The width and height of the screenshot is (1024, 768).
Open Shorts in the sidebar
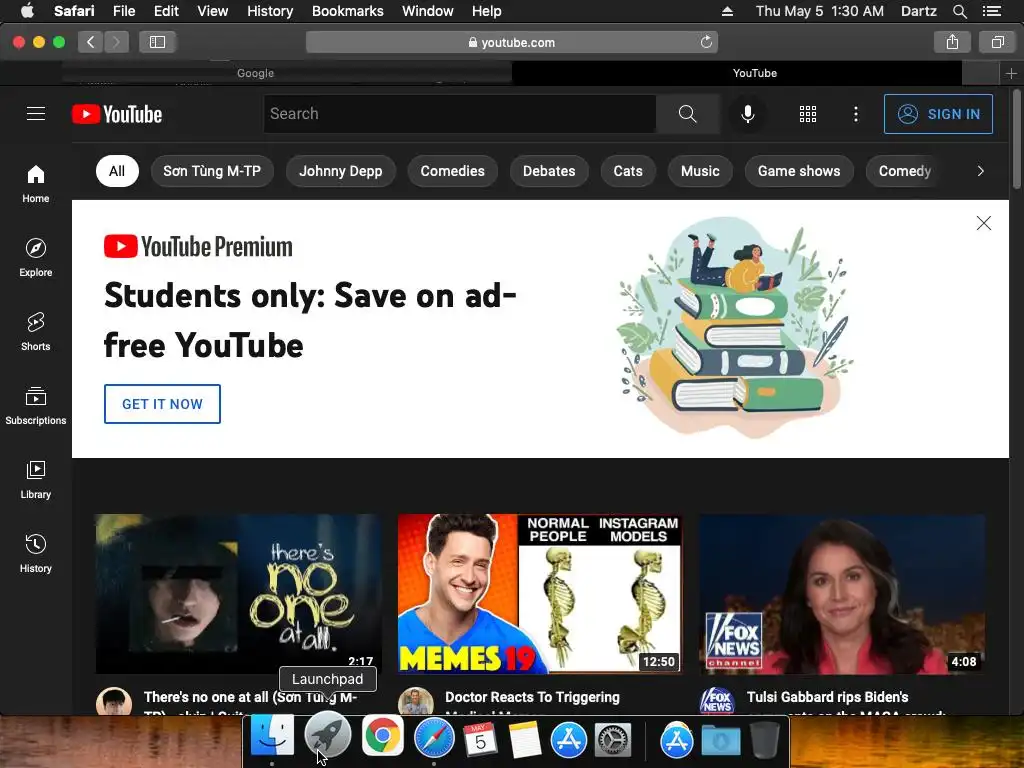pyautogui.click(x=36, y=332)
